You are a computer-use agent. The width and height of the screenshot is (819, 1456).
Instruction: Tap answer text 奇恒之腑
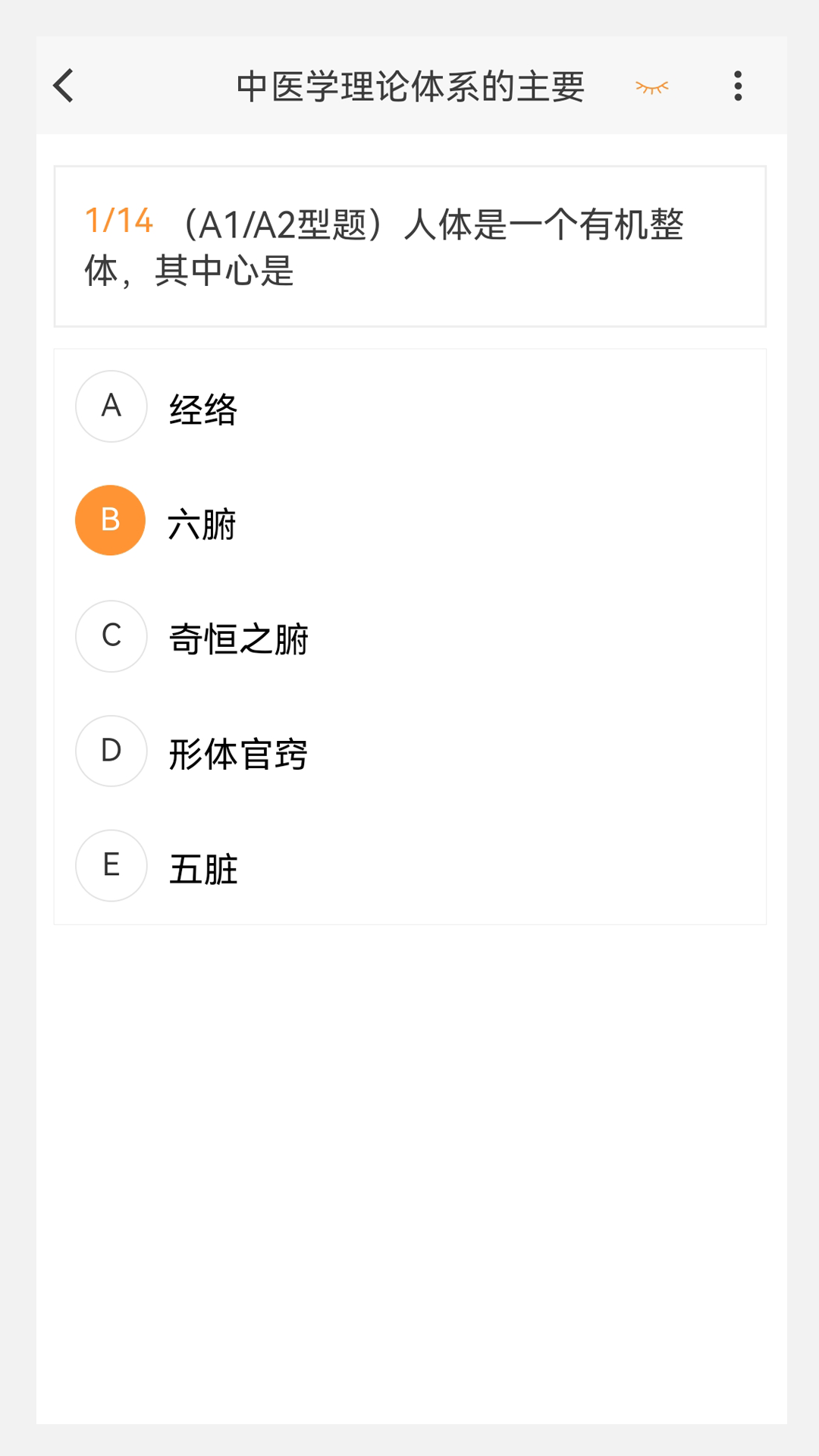coord(238,639)
